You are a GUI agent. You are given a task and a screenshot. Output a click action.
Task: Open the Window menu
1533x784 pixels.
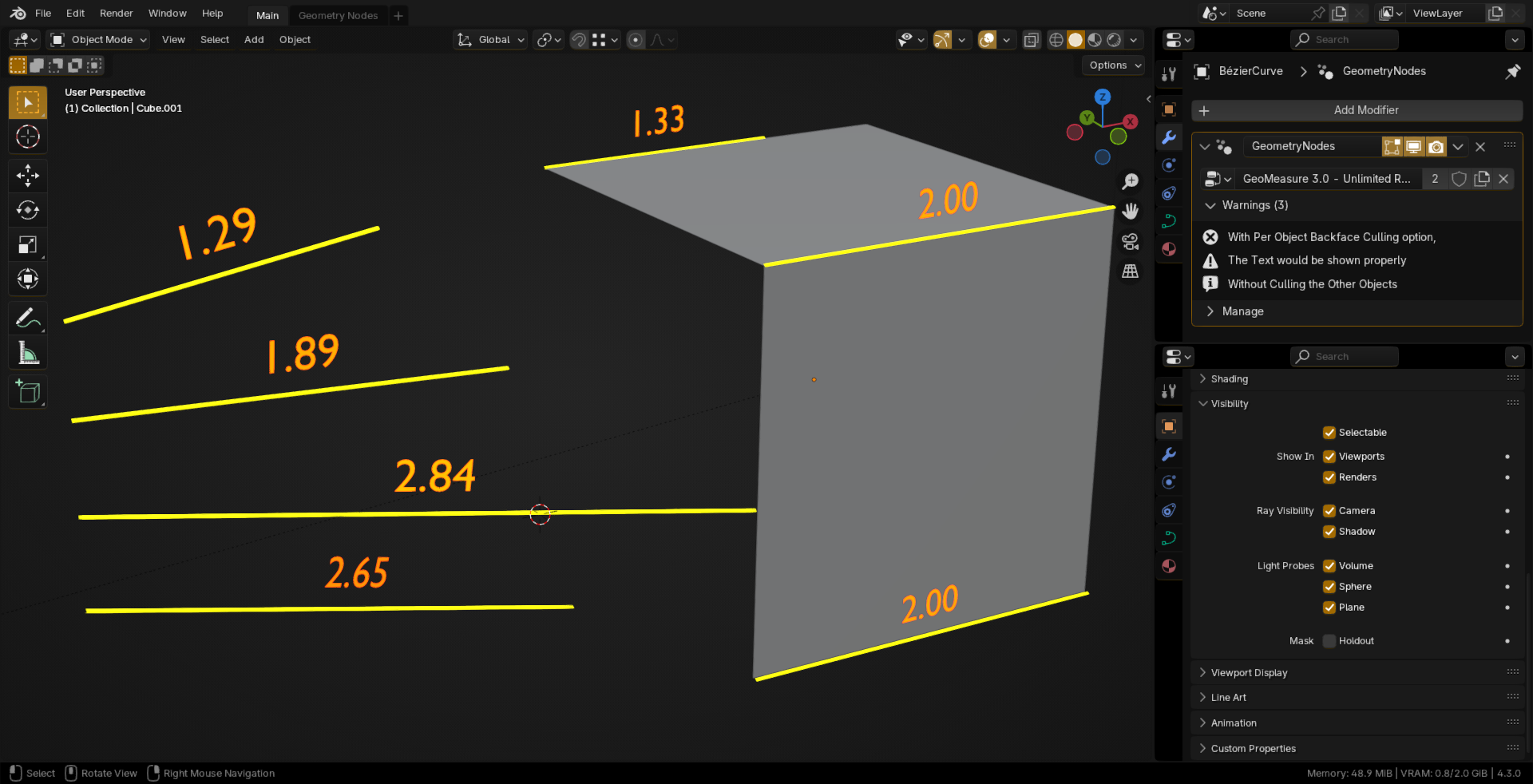pos(168,14)
